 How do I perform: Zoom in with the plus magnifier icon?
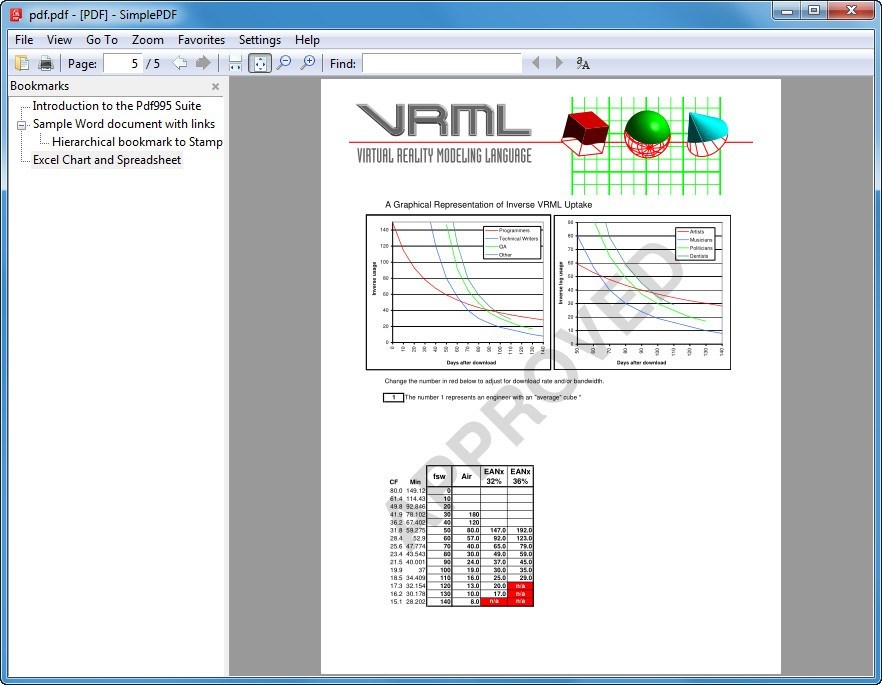click(x=306, y=62)
